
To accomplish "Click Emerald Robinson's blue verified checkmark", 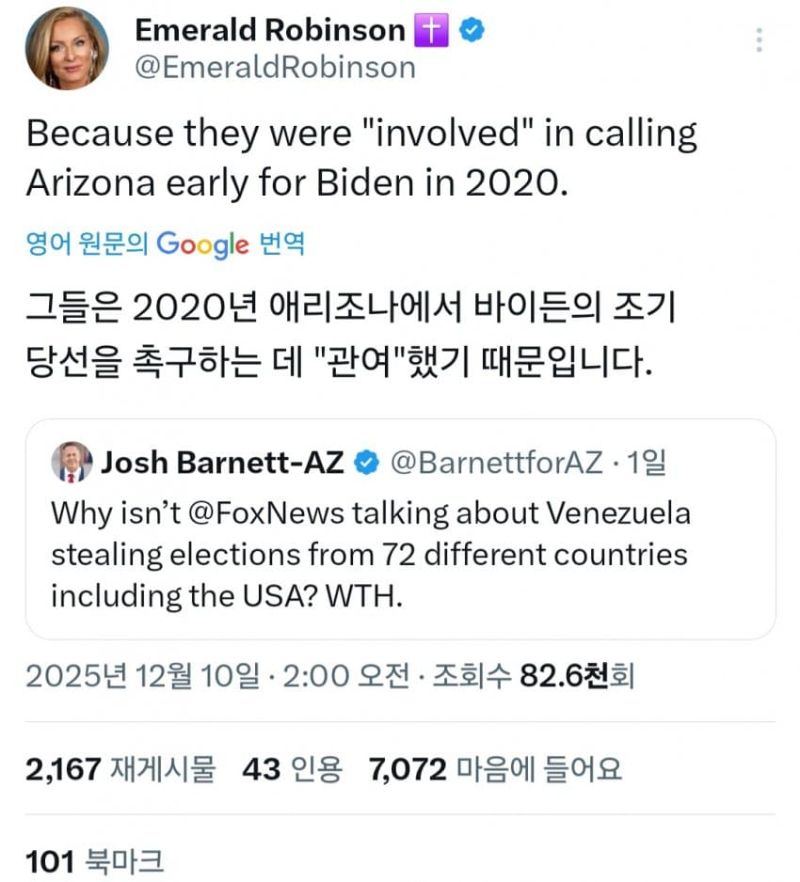I will [x=472, y=31].
